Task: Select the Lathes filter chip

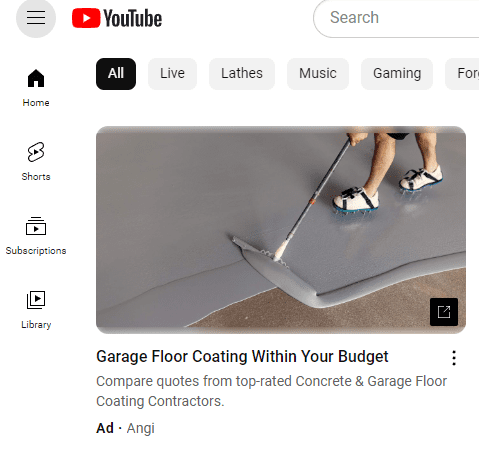Action: [x=242, y=74]
